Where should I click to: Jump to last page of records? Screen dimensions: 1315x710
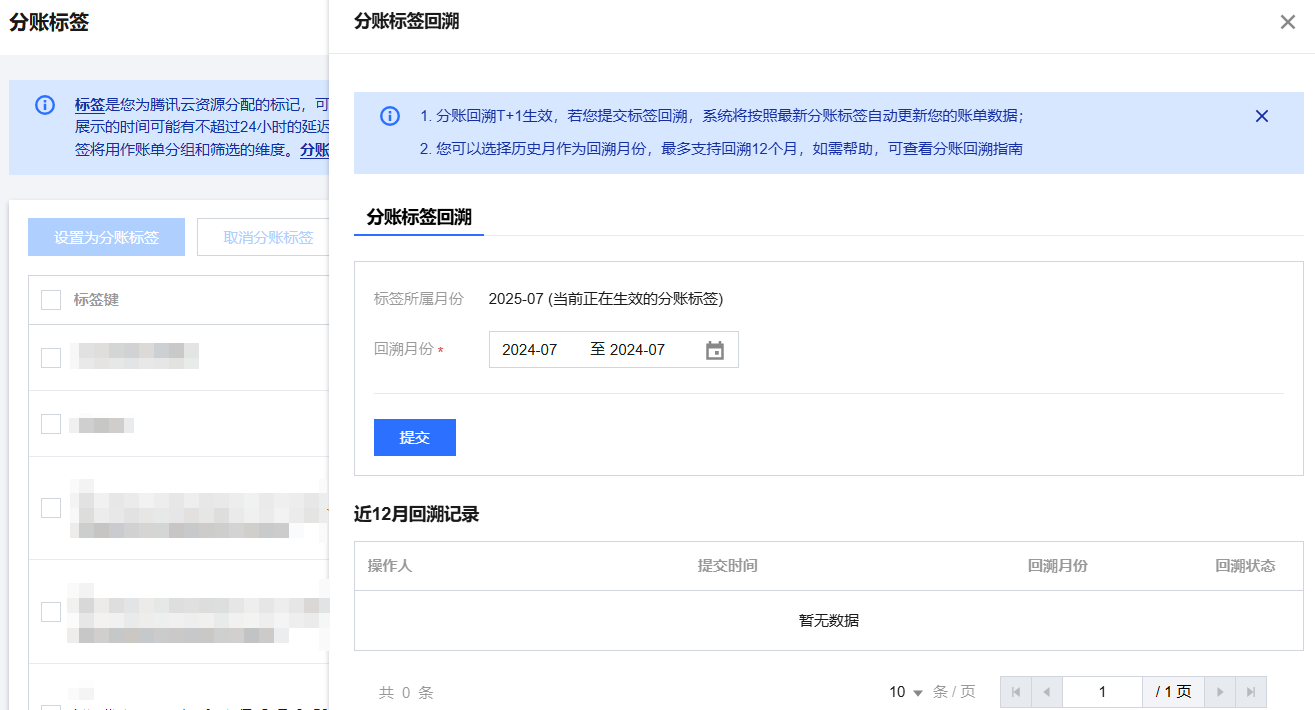(x=1250, y=692)
